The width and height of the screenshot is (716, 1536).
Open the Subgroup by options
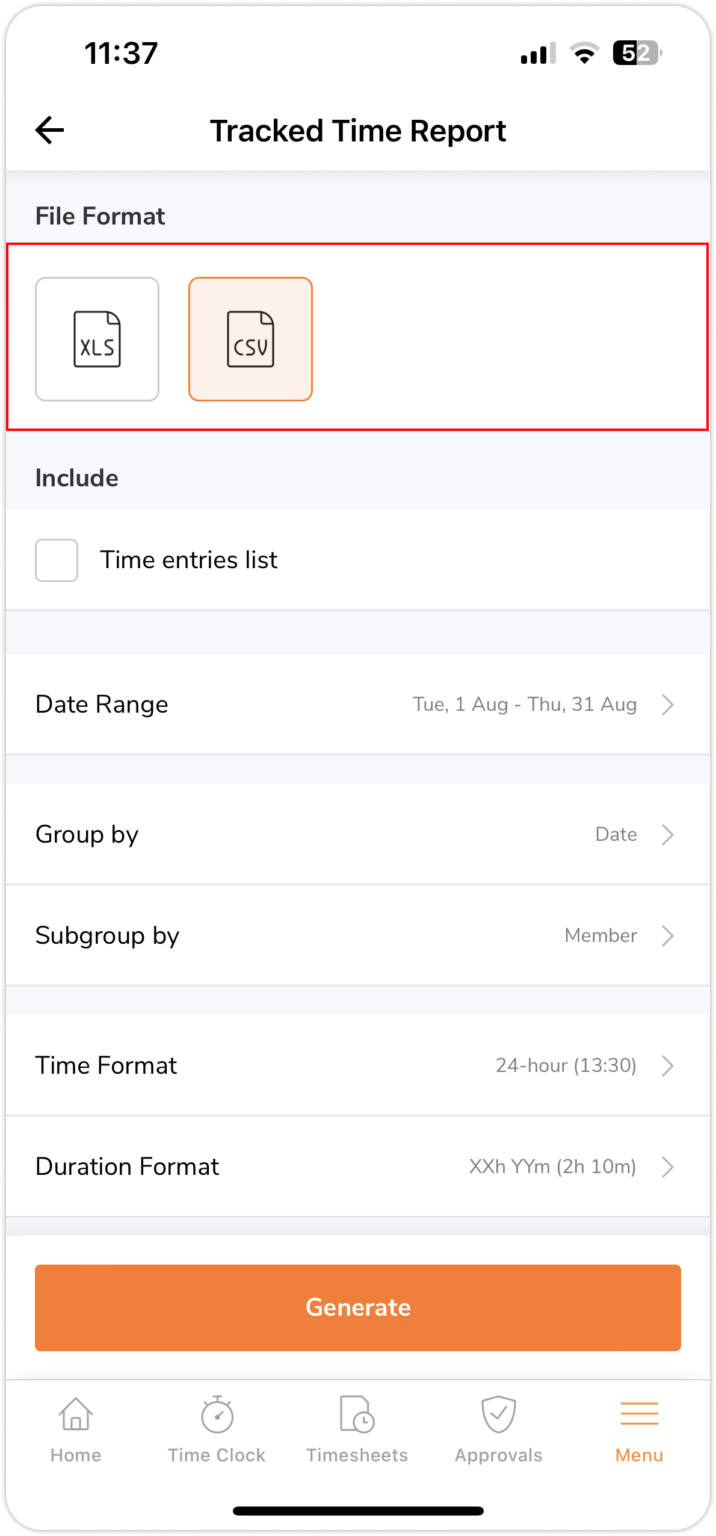pos(357,935)
